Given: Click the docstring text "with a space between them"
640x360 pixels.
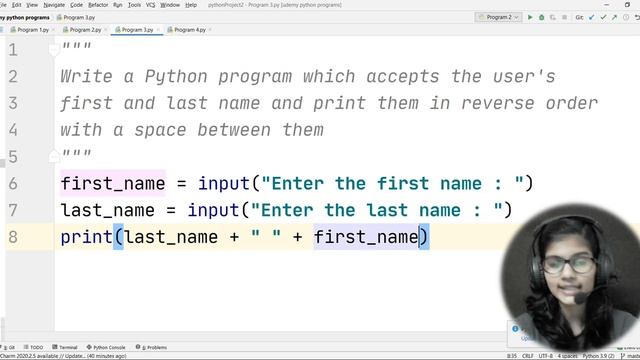Looking at the screenshot, I should (192, 130).
